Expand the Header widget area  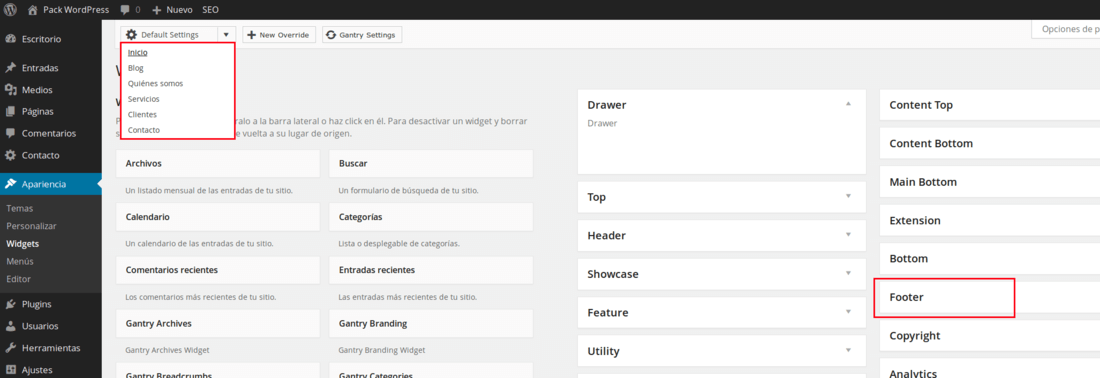click(848, 235)
